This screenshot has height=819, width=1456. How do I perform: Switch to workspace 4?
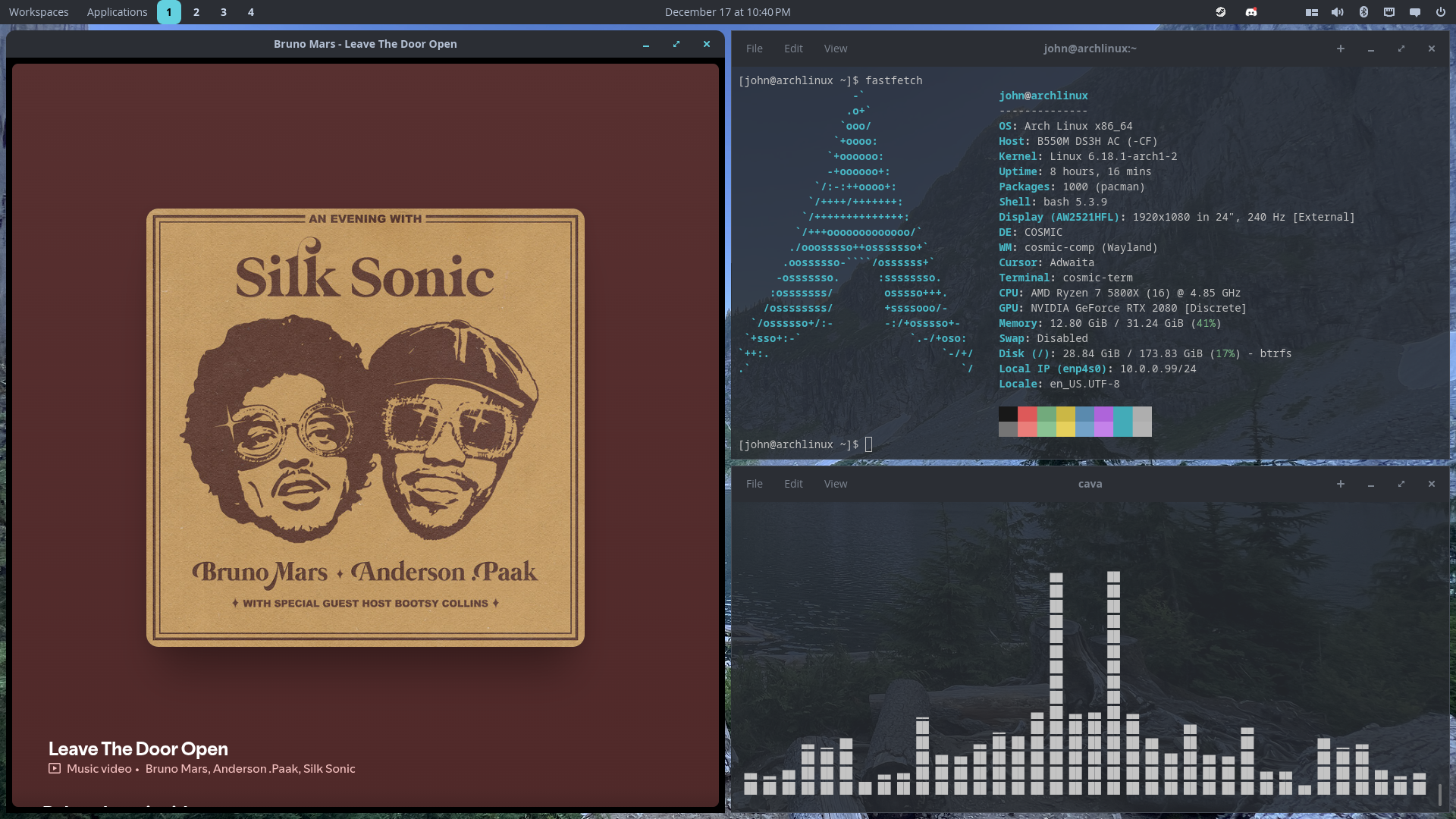[x=251, y=12]
